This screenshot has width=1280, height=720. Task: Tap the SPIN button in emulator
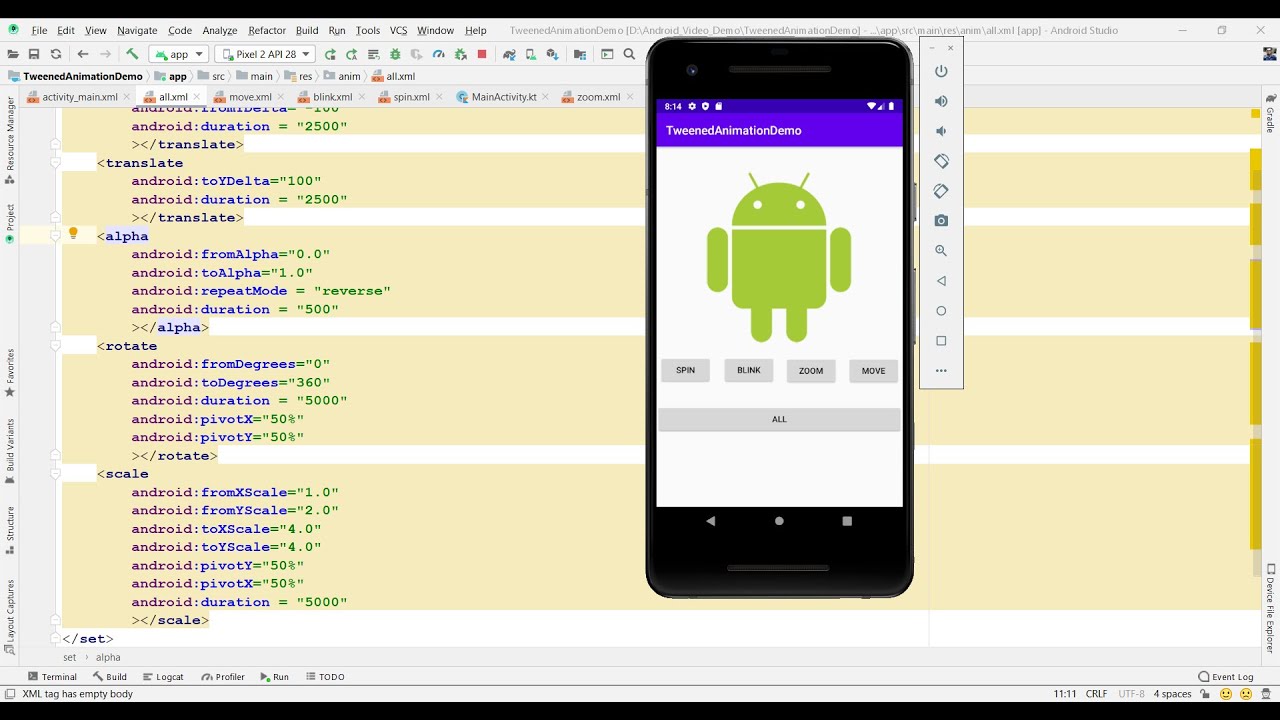685,370
